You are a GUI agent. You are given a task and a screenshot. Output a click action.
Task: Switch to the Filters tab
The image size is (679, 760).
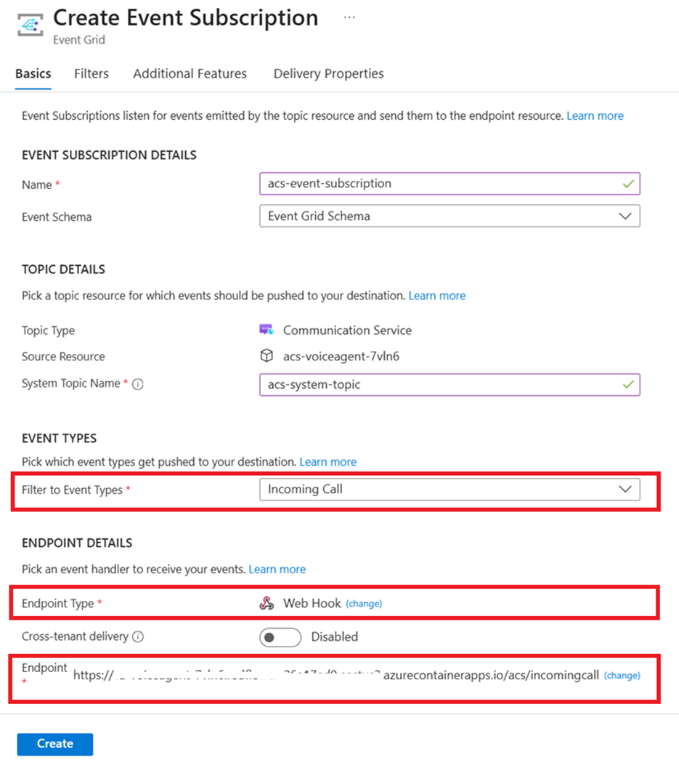[x=91, y=74]
